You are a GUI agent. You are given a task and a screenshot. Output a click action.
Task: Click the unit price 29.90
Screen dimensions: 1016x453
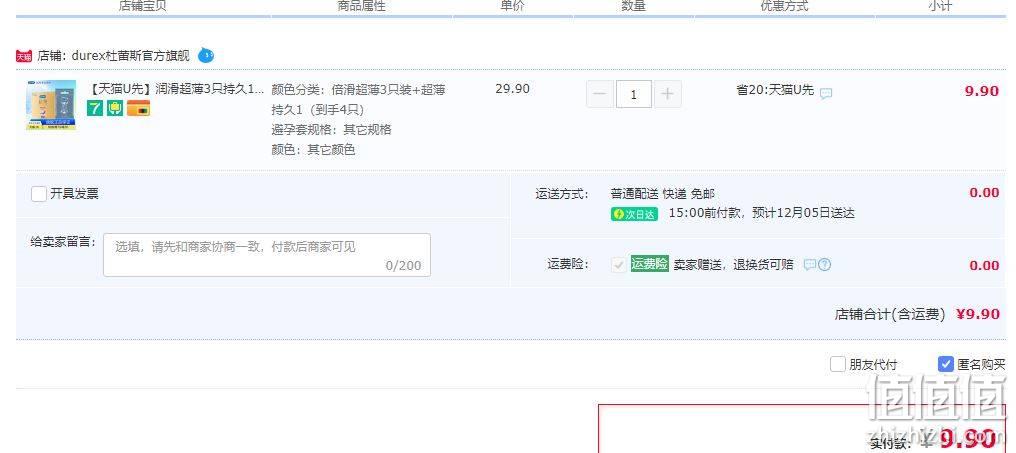click(x=513, y=89)
